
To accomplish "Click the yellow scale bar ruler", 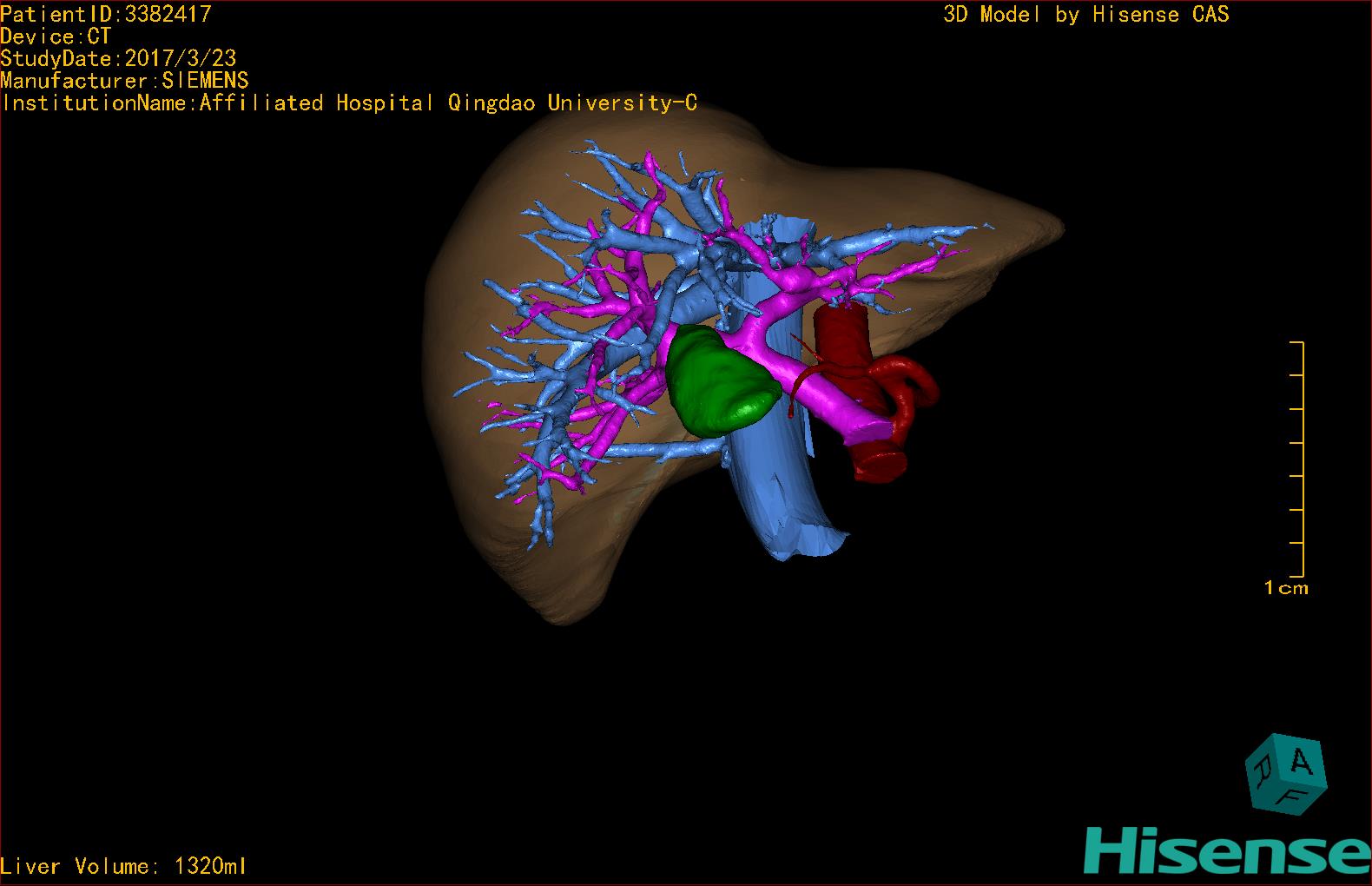I will click(1296, 460).
